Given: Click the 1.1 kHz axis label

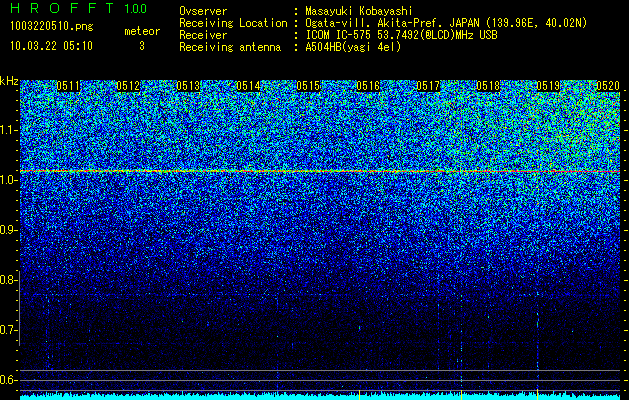Looking at the screenshot, I should click(8, 130).
